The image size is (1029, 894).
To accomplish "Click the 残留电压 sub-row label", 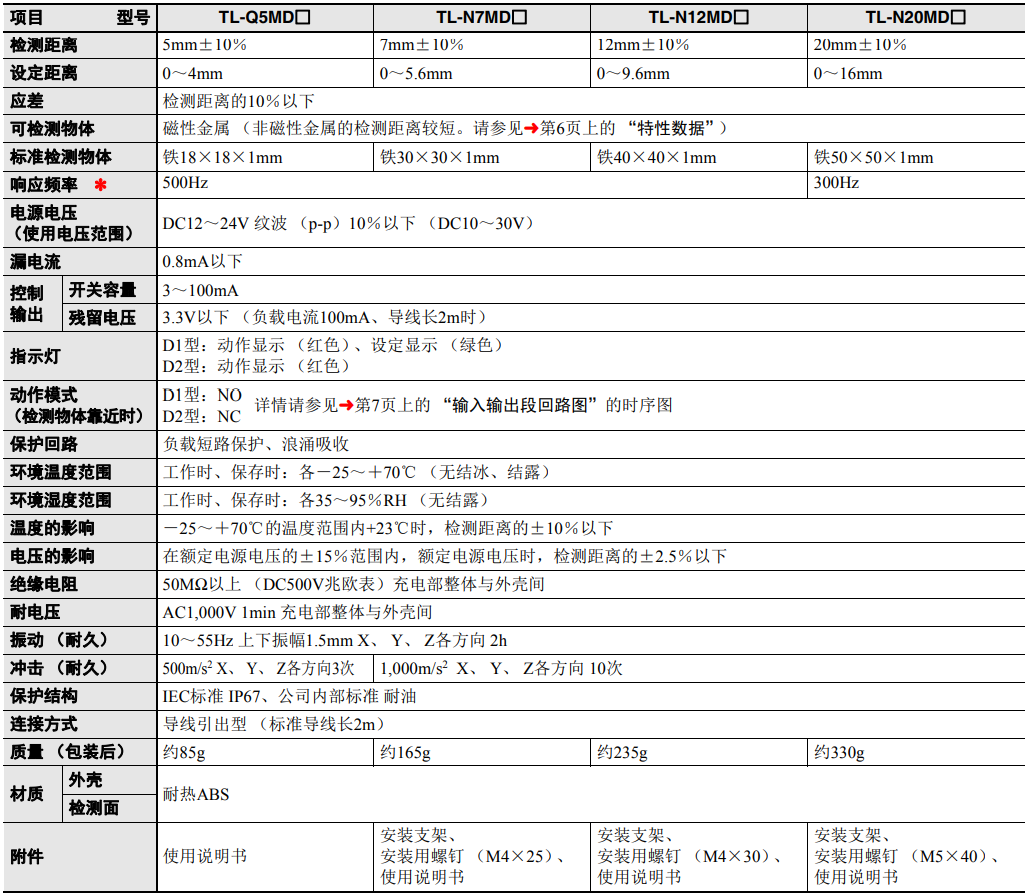I will [x=102, y=318].
